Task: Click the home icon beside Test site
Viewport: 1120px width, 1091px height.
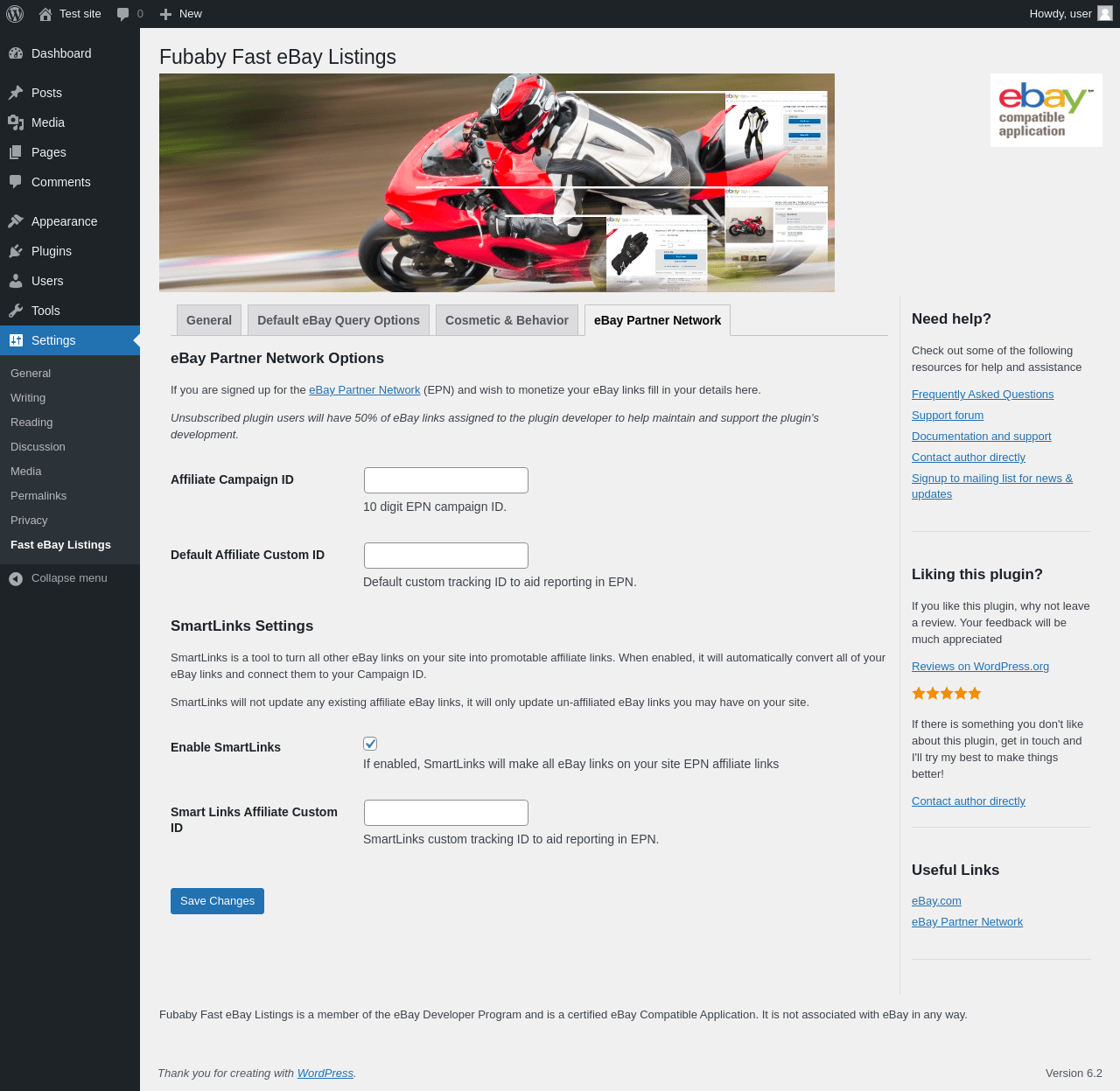Action: 45,14
